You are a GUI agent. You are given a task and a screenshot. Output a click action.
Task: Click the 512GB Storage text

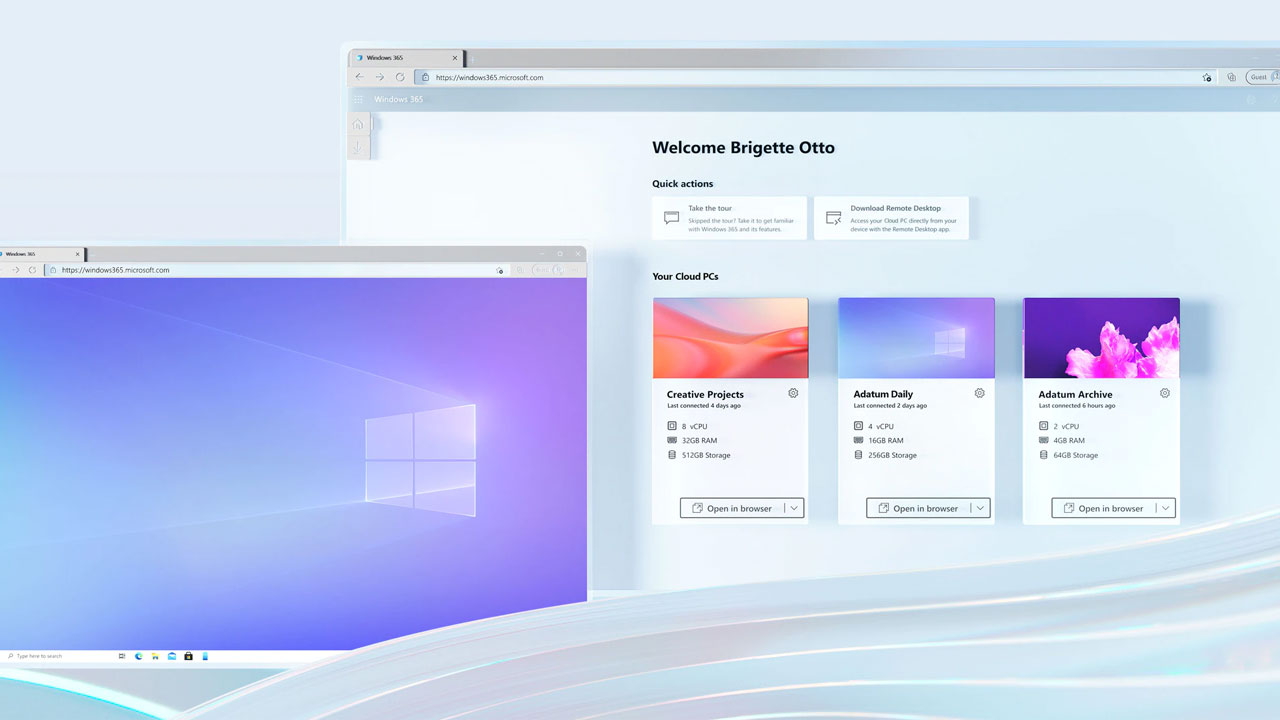(706, 455)
